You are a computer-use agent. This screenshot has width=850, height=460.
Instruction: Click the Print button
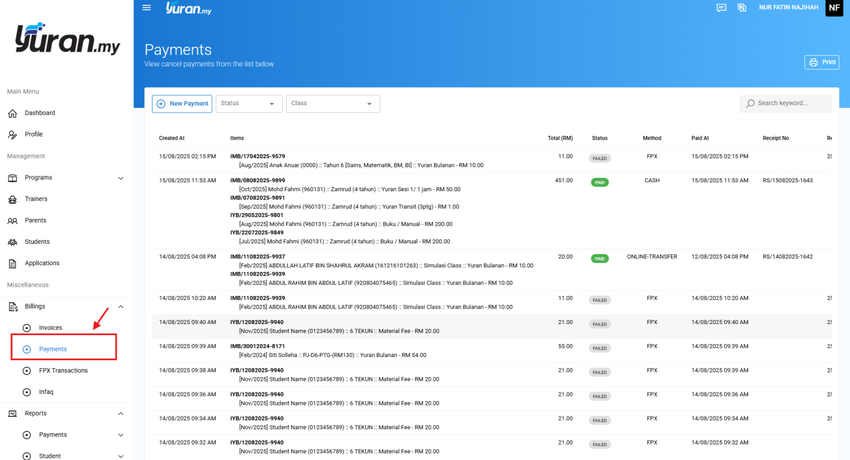coord(822,62)
